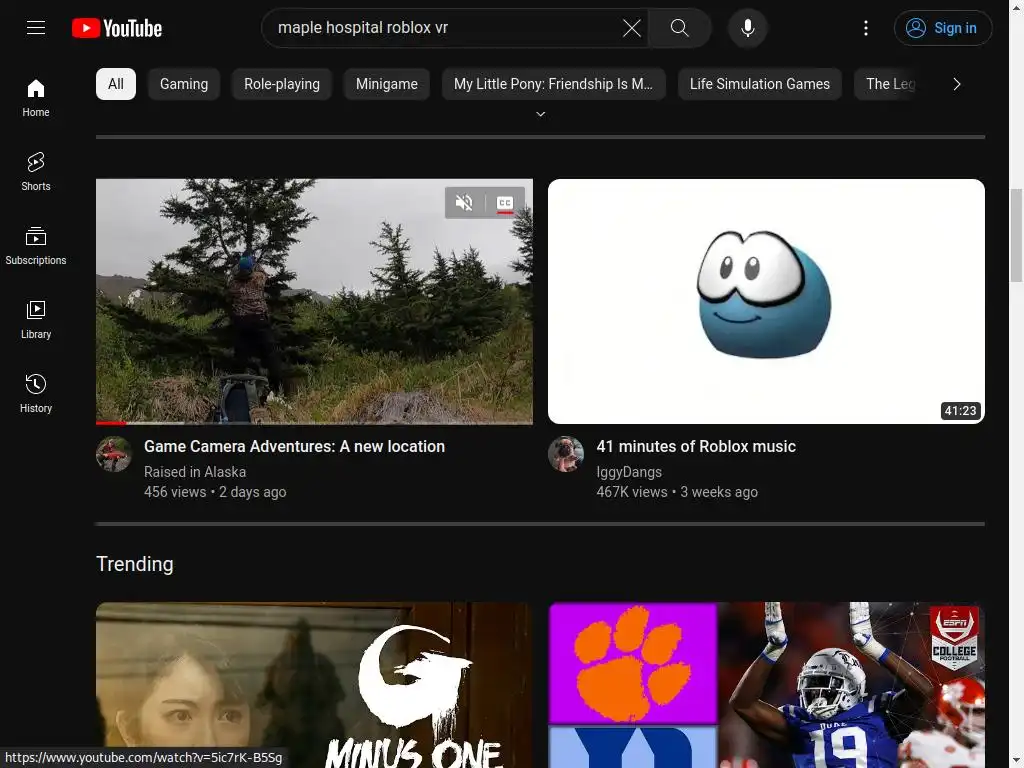The height and width of the screenshot is (768, 1024).
Task: Expand section with the down chevron
Action: pos(541,114)
